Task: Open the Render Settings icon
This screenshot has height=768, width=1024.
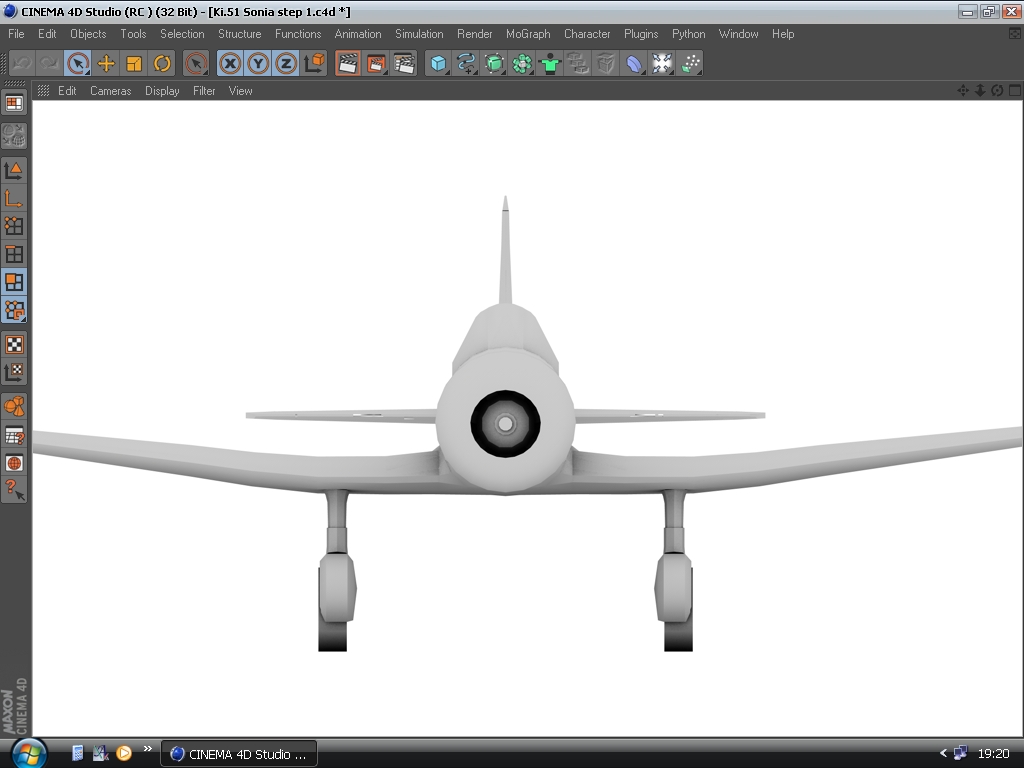Action: tap(404, 64)
